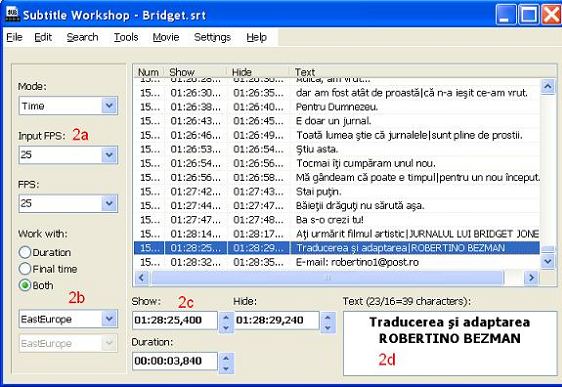Select the Duration radio button
This screenshot has height=387, width=562.
click(24, 252)
